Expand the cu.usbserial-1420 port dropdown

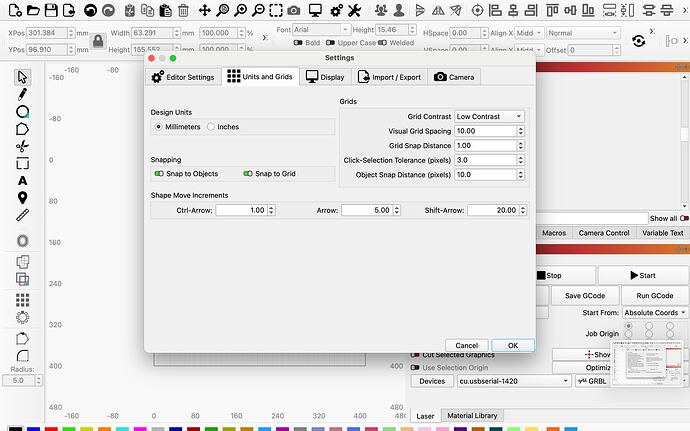pos(512,380)
